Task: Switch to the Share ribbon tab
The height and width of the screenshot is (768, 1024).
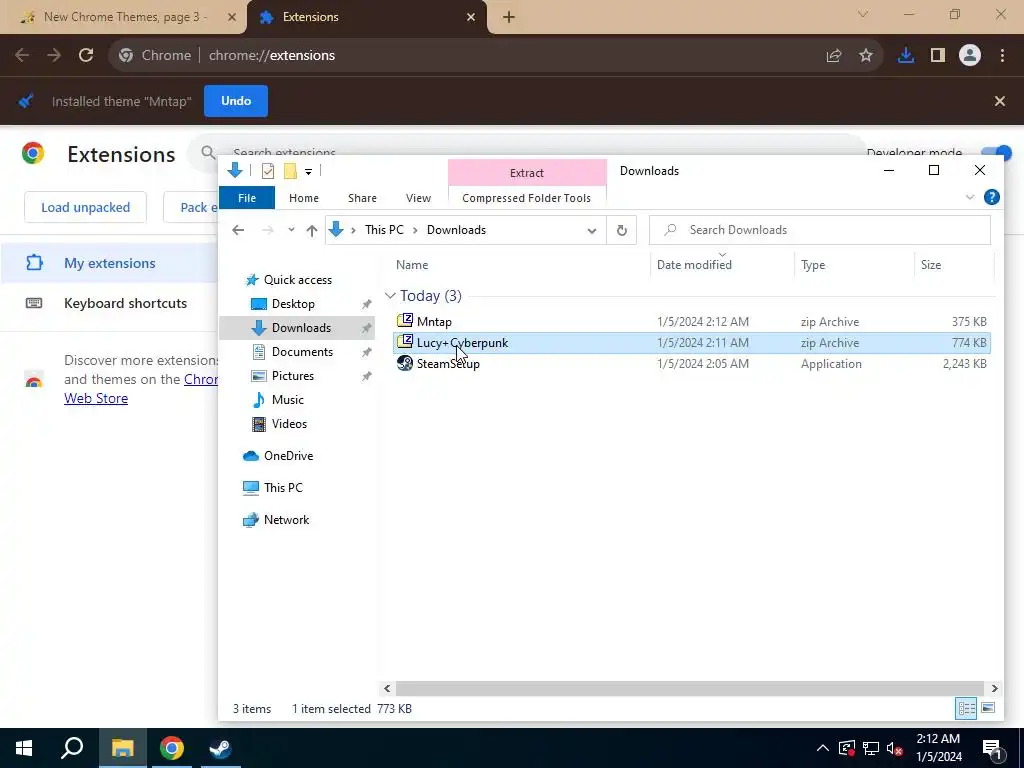Action: click(x=362, y=198)
